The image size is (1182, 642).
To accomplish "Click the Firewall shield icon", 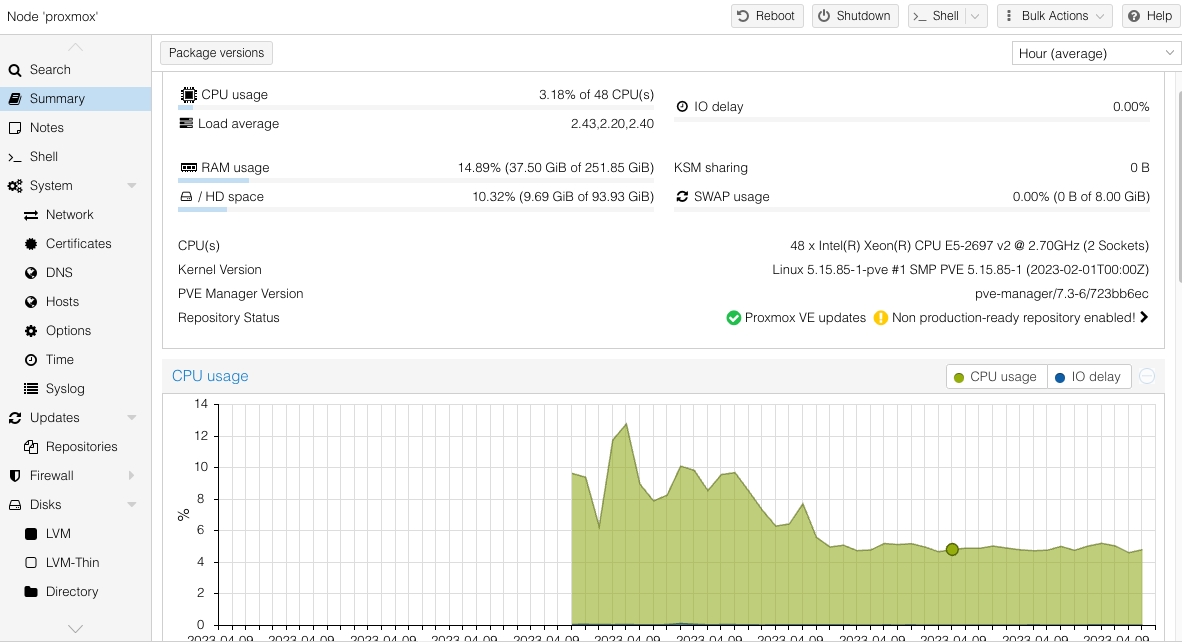I will point(14,476).
